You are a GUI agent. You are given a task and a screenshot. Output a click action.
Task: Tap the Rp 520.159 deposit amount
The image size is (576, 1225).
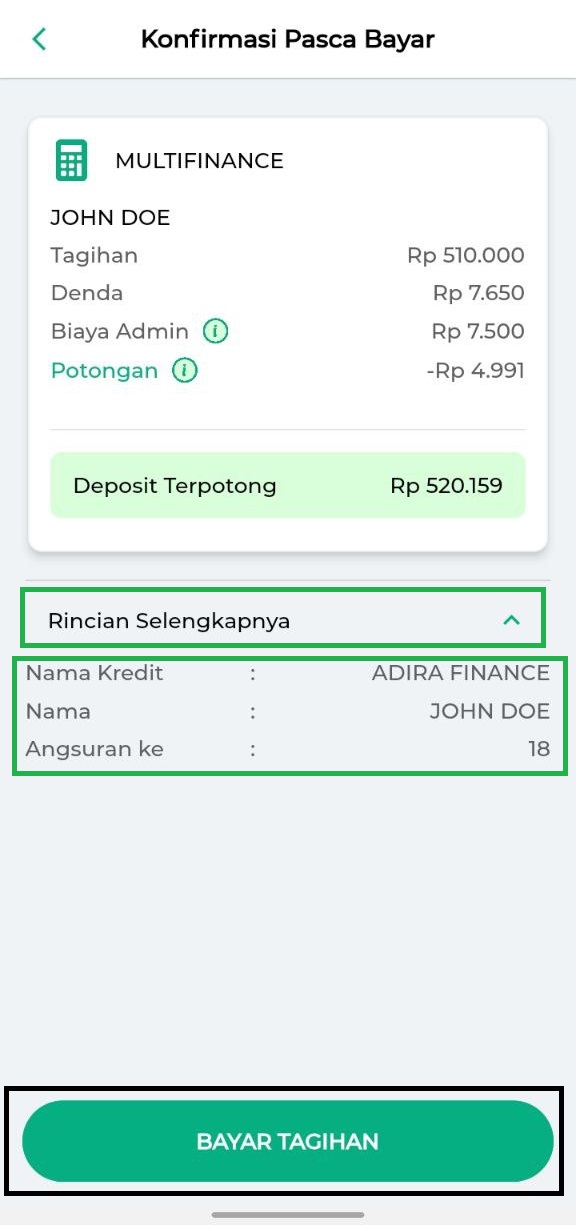click(x=446, y=486)
